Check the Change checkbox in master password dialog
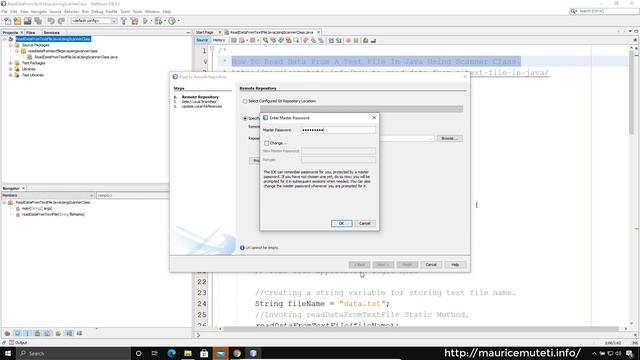 pyautogui.click(x=267, y=143)
